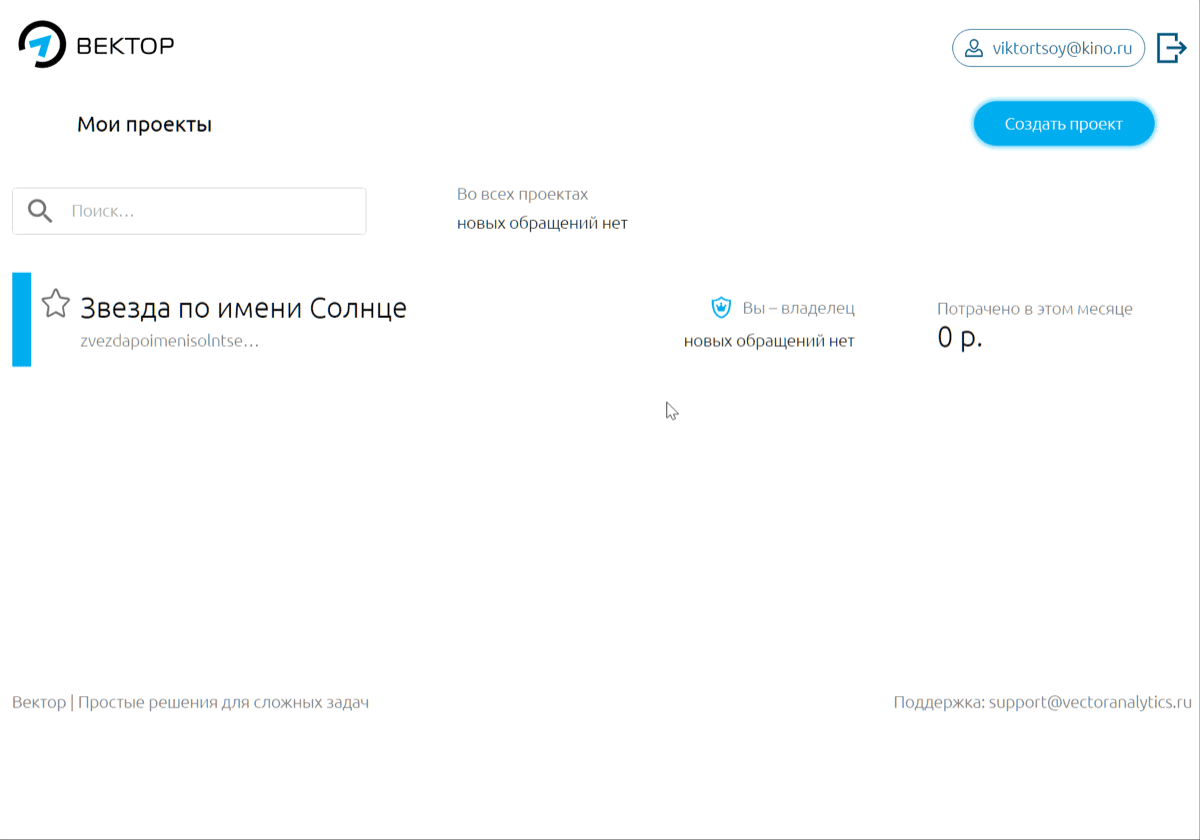Screen dimensions: 1200x840
Task: Click the 0 р. monthly spending amount
Action: tap(959, 338)
